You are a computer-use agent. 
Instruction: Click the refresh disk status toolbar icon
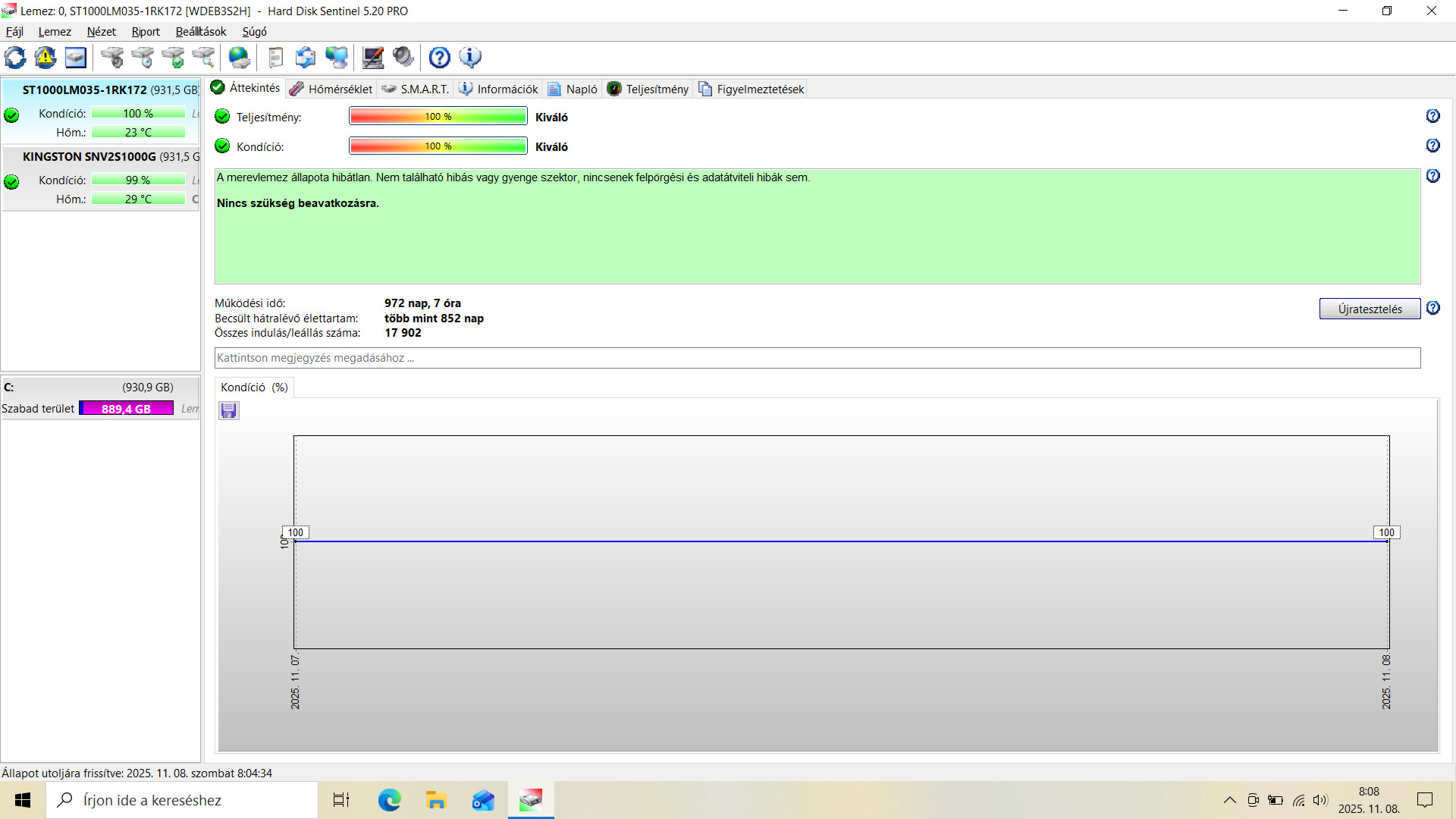pyautogui.click(x=15, y=58)
